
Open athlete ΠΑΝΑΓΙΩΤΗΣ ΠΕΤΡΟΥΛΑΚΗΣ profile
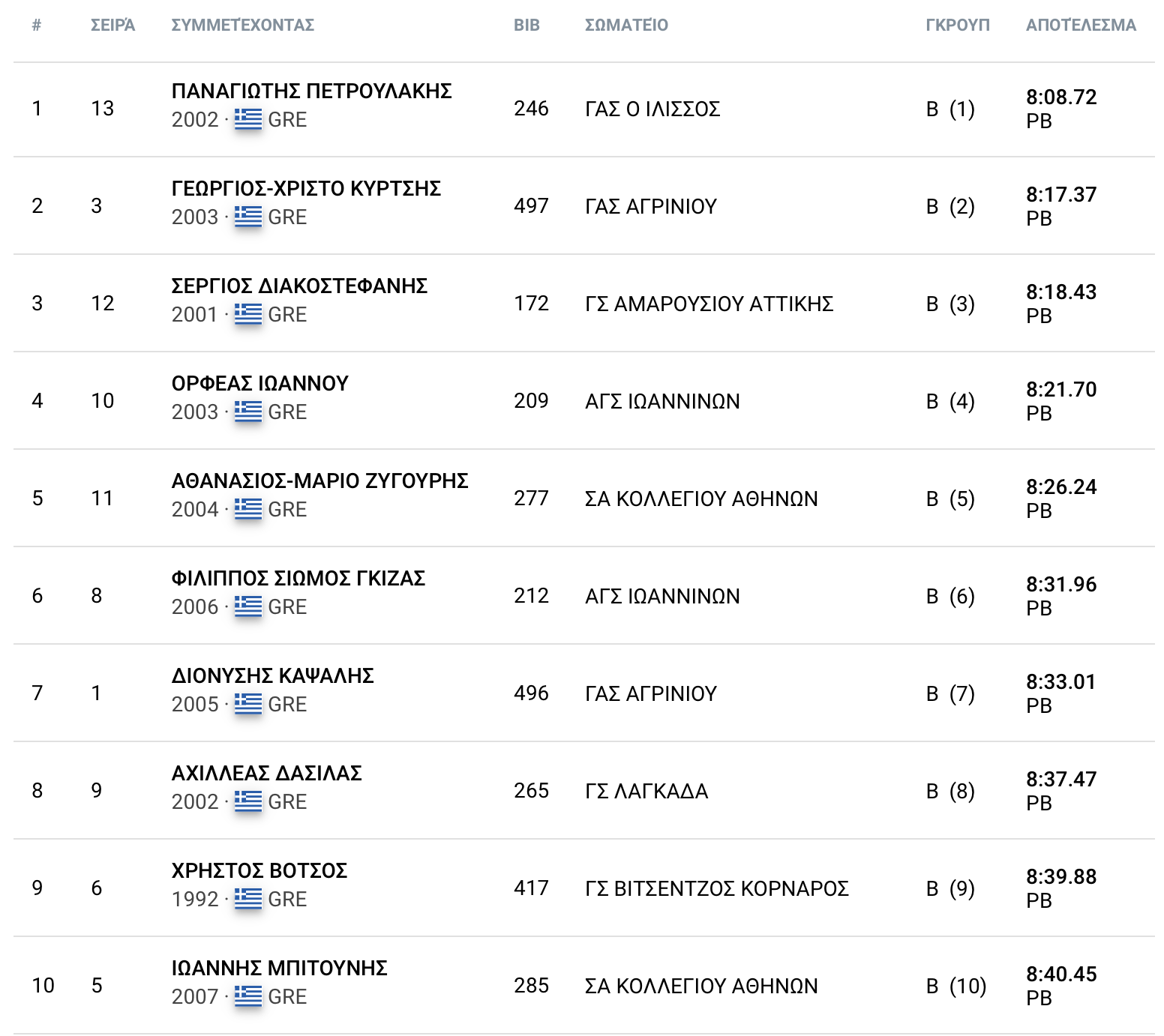point(311,91)
